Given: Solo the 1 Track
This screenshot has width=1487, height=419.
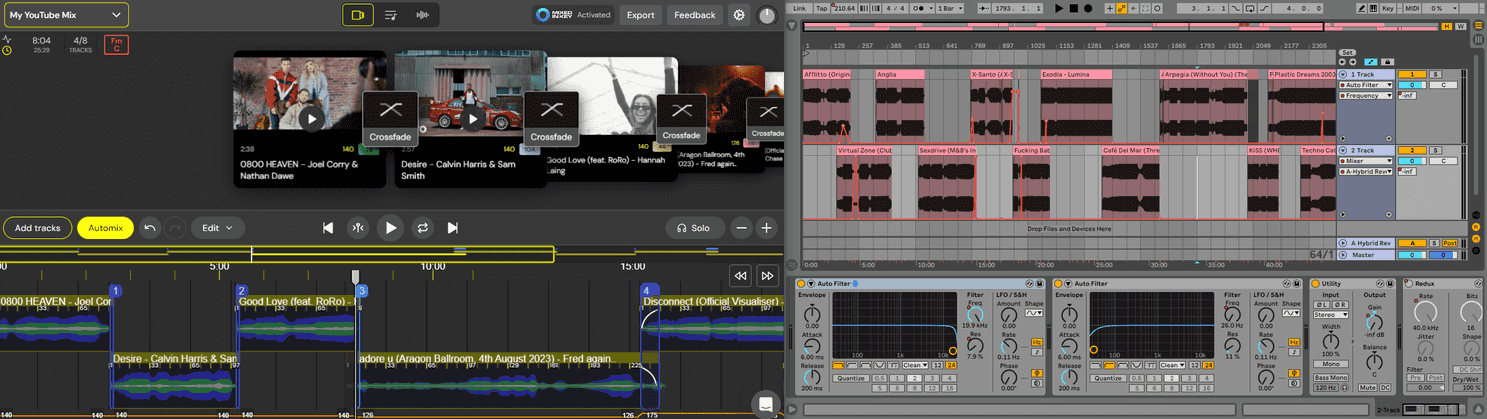Looking at the screenshot, I should pos(1435,74).
